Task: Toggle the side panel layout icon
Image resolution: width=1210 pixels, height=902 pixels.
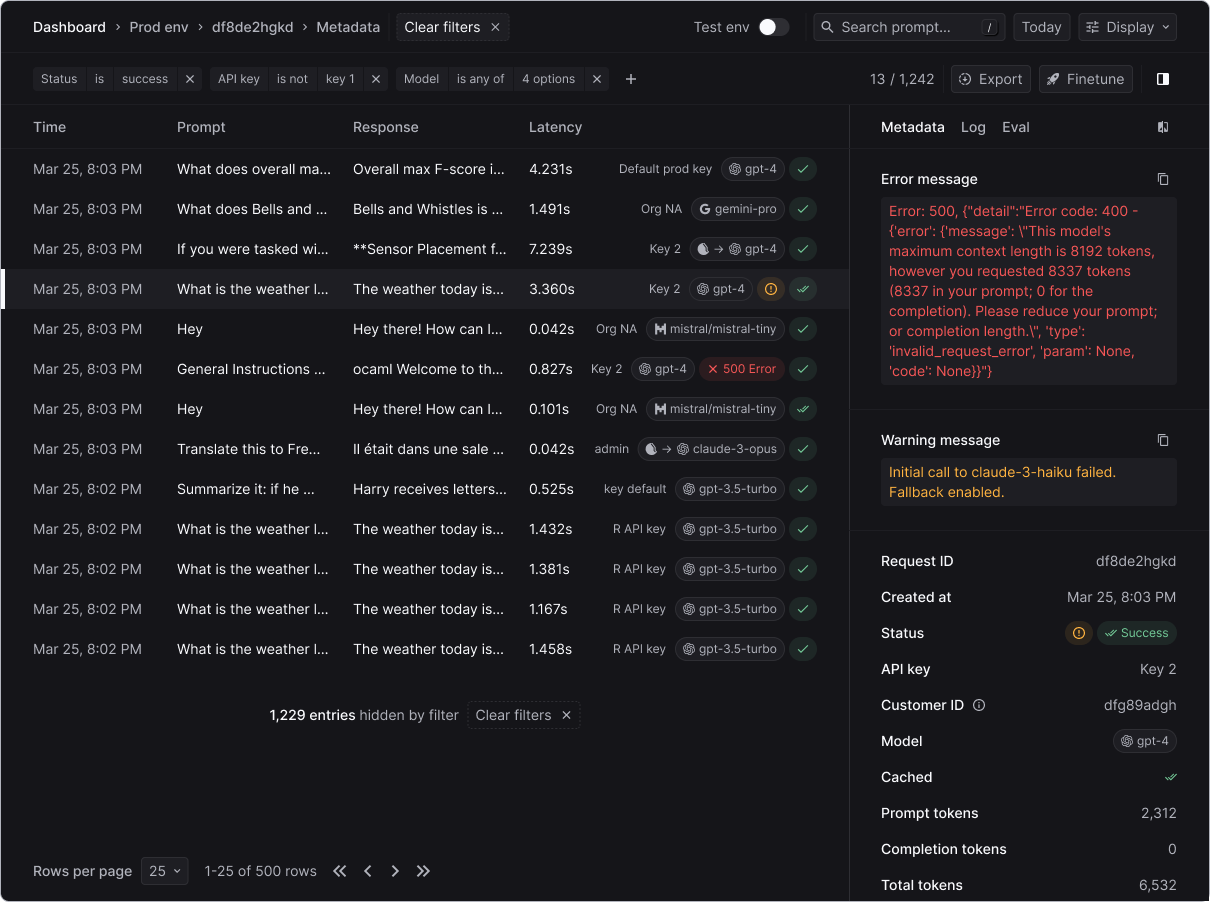Action: pyautogui.click(x=1162, y=79)
